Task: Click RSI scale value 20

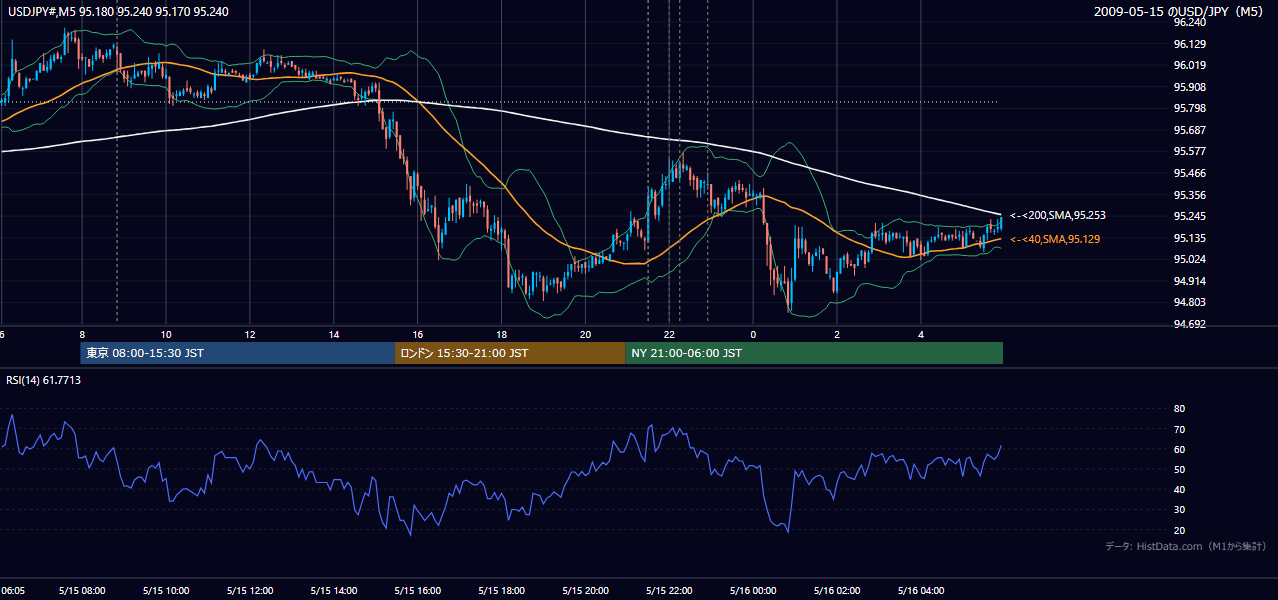Action: click(x=1179, y=530)
